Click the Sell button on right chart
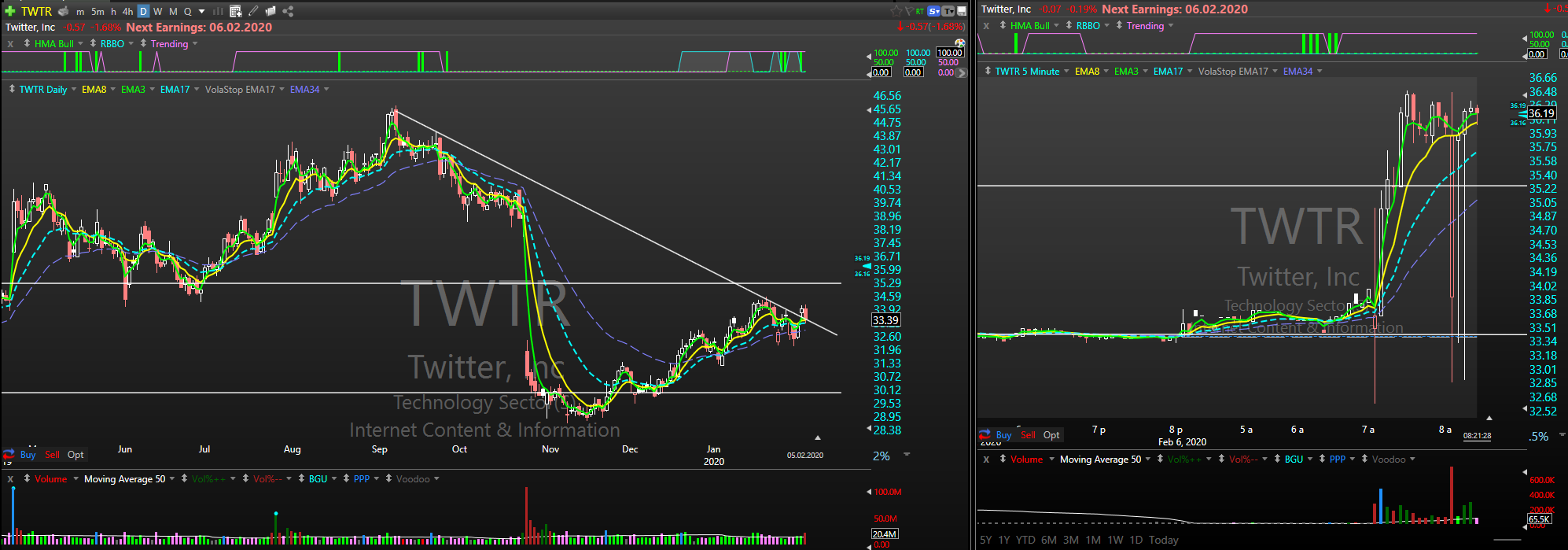Screen dimensions: 1568x550 click(1028, 435)
